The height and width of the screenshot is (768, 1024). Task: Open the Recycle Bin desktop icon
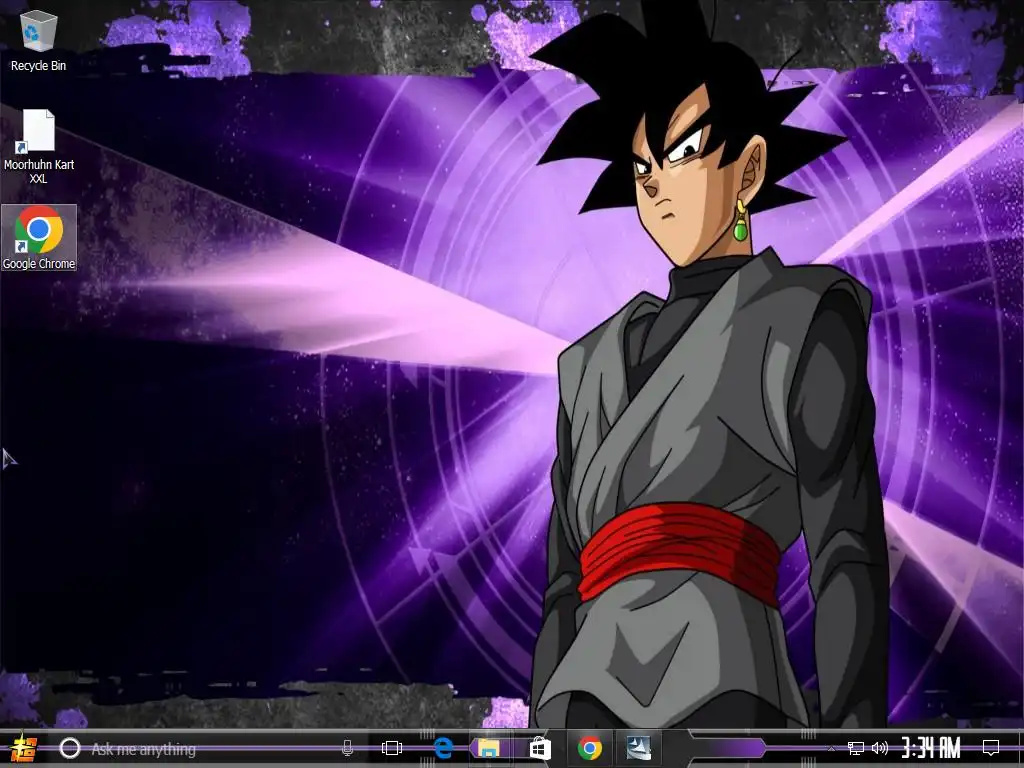[39, 40]
